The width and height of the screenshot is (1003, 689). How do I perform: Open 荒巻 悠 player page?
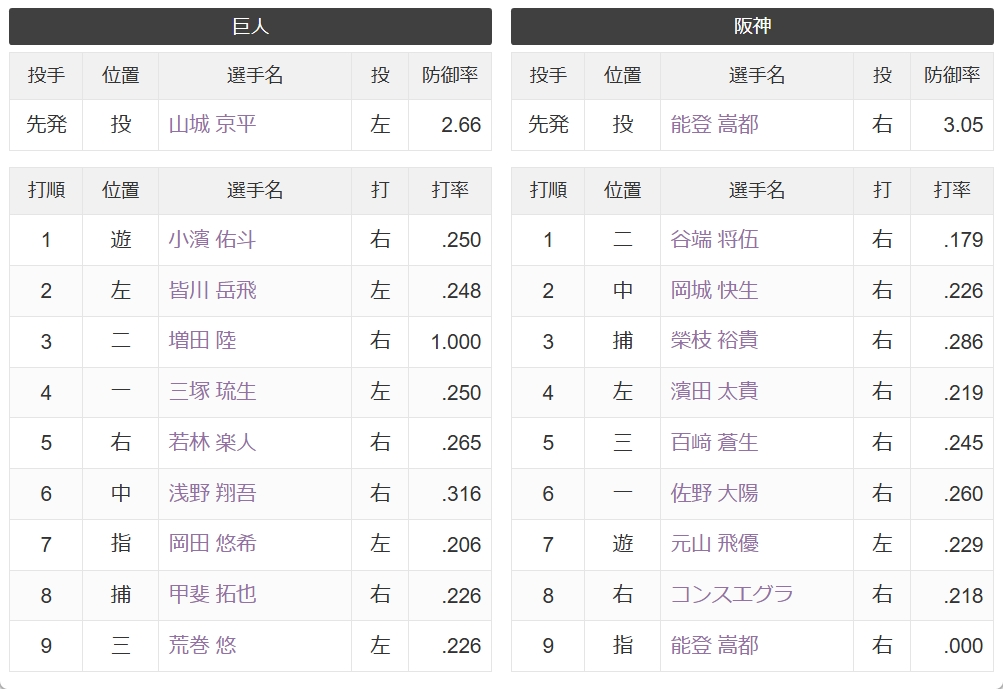click(x=202, y=645)
